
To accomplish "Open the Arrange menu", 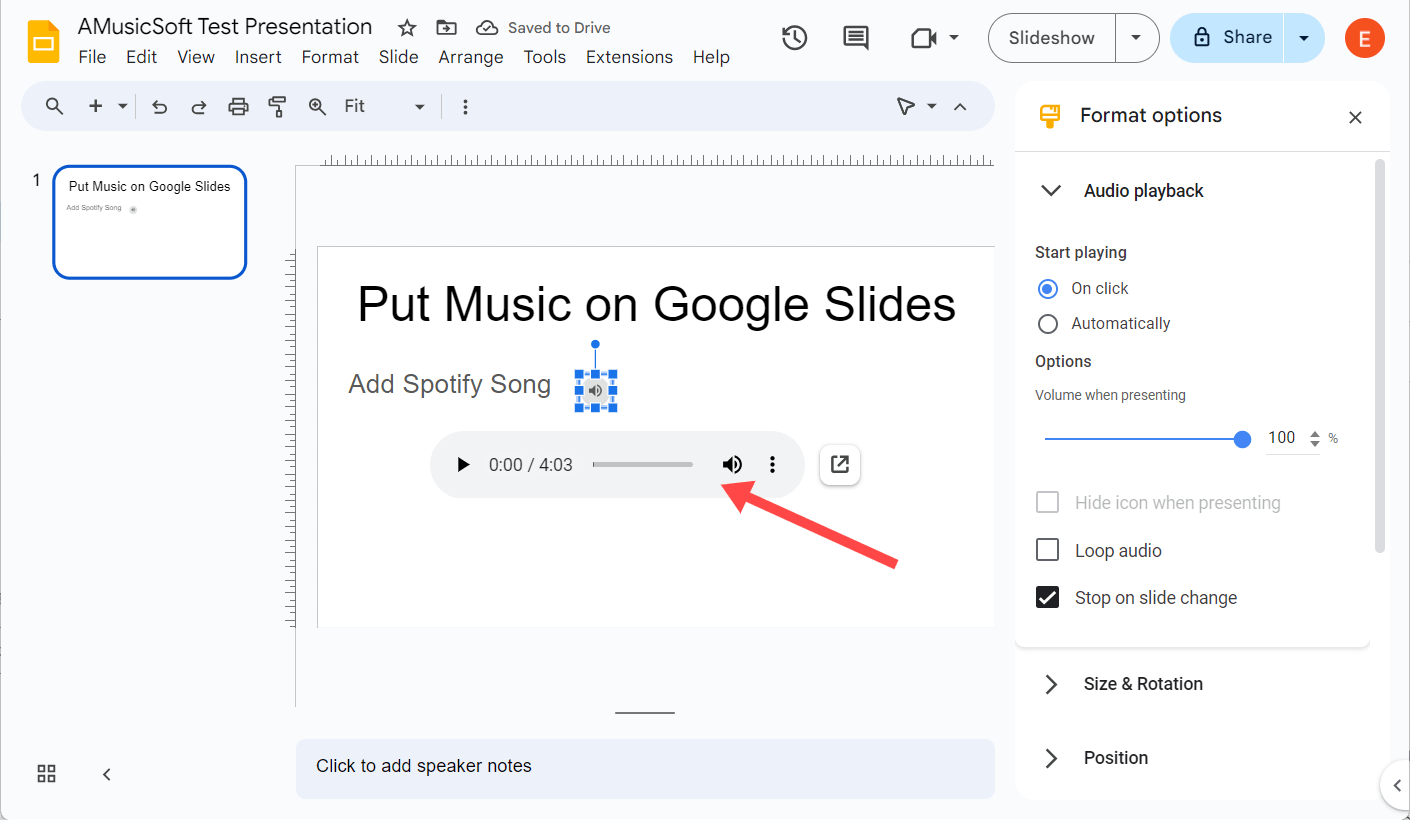I will pos(471,57).
